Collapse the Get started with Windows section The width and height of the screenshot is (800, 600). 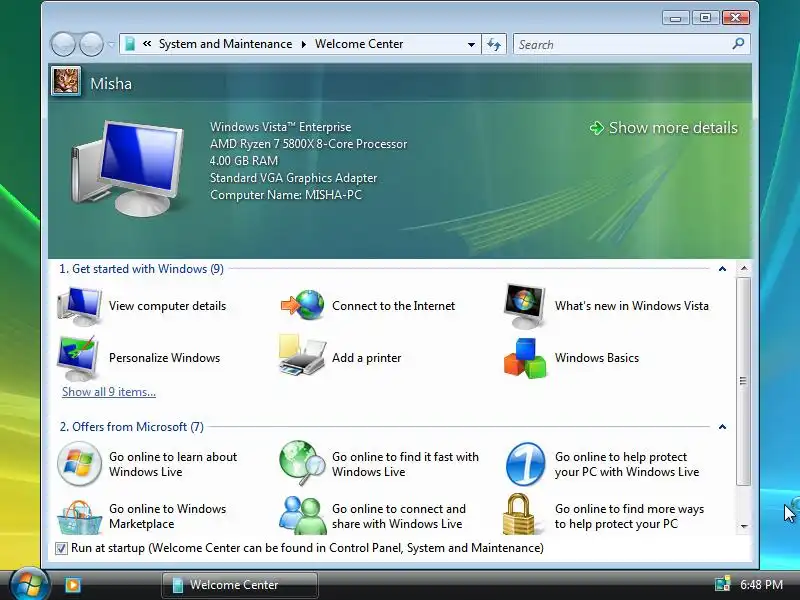point(722,269)
